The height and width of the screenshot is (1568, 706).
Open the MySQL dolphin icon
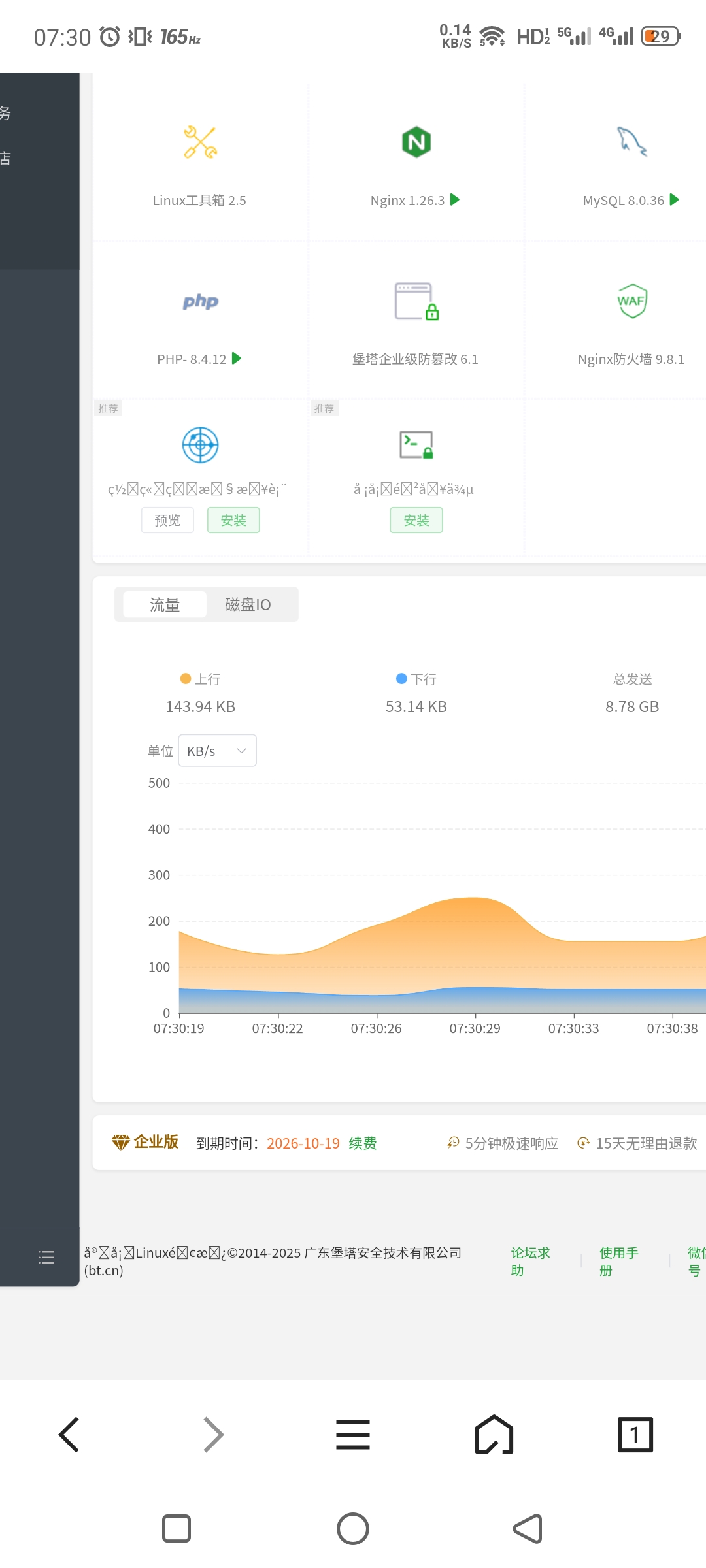click(x=631, y=141)
